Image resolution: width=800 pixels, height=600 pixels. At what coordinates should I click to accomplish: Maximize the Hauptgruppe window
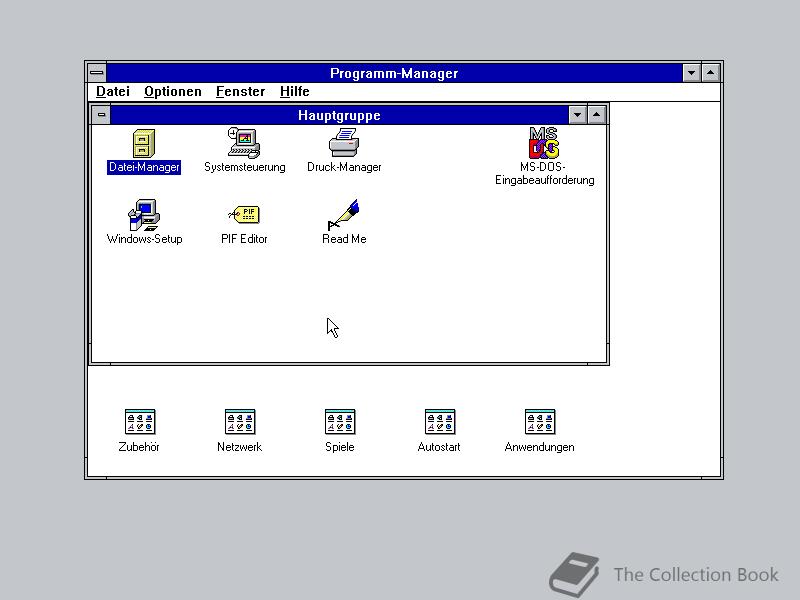tap(596, 115)
